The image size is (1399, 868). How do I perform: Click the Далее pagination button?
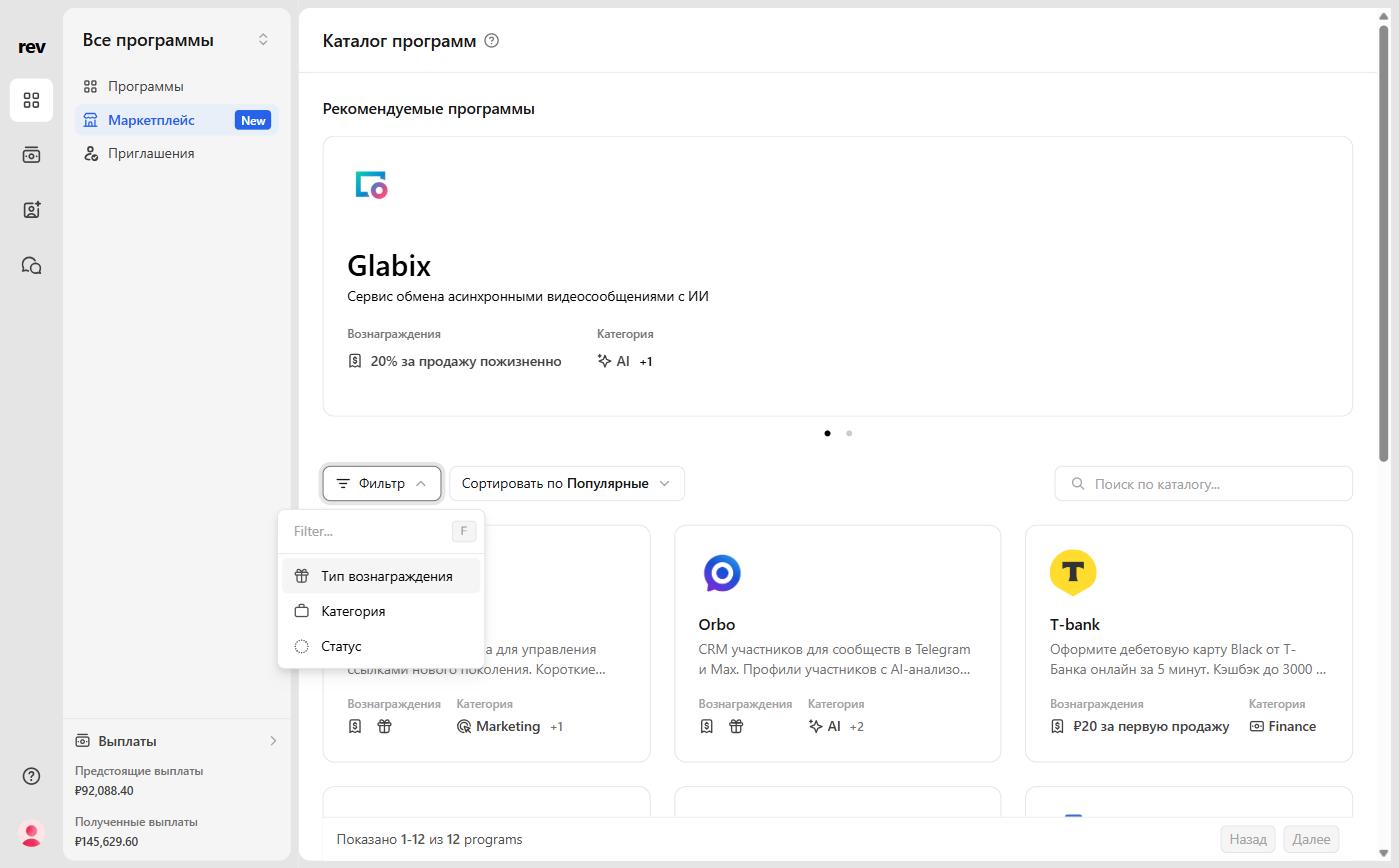pos(1311,839)
